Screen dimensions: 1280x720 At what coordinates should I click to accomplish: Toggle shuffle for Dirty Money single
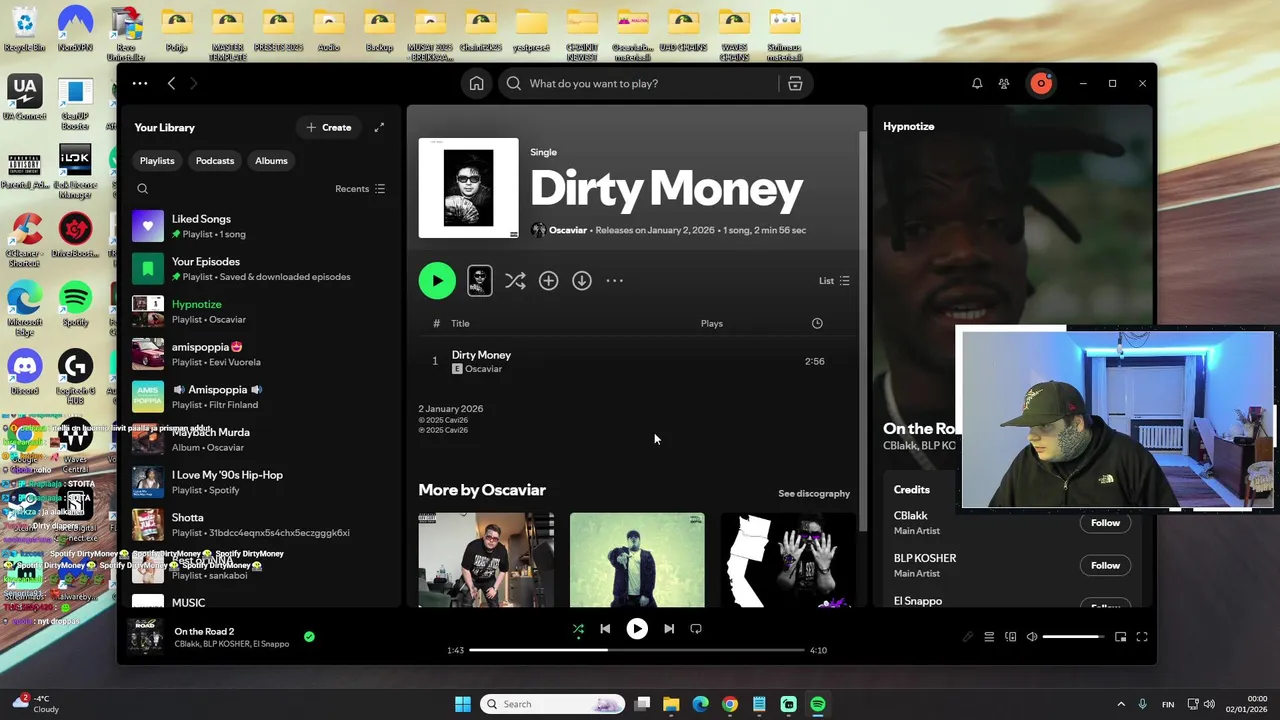click(x=515, y=281)
